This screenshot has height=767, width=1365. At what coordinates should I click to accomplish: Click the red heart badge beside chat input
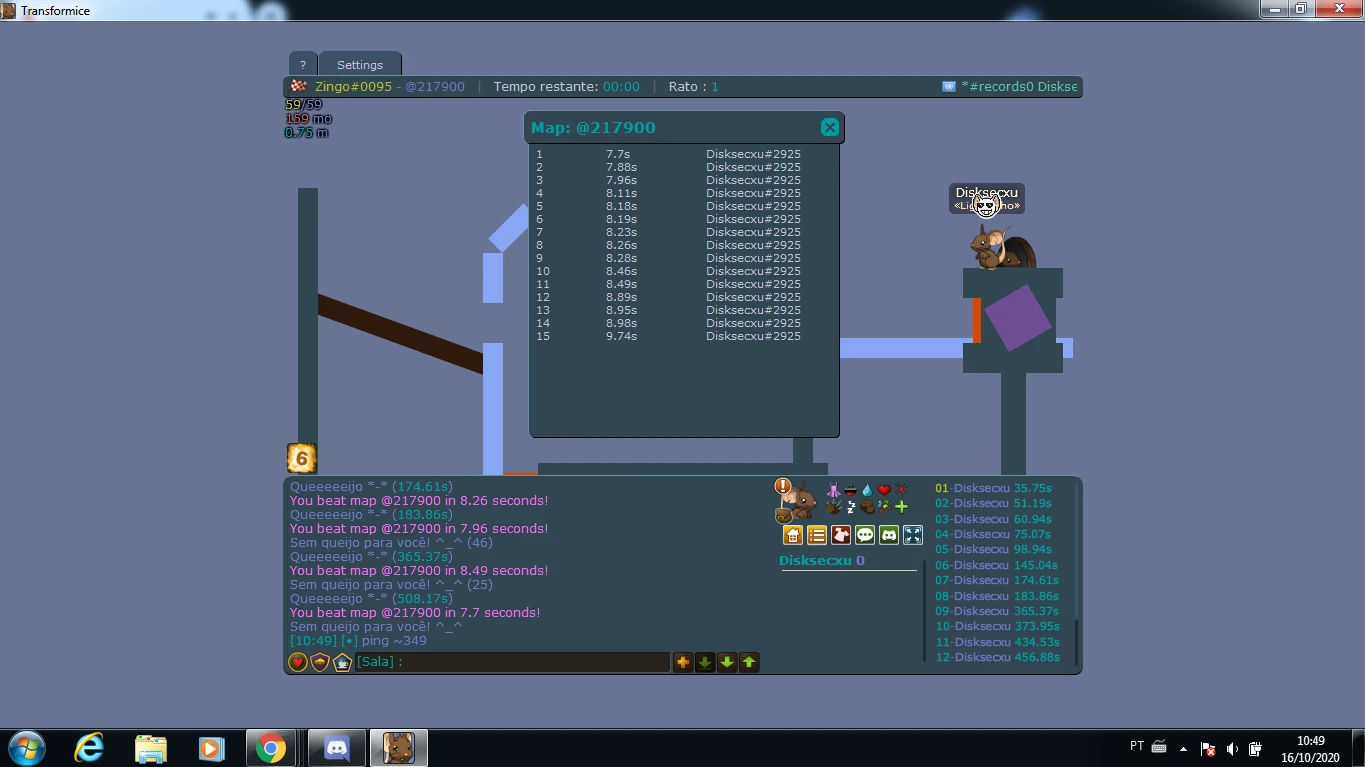point(298,662)
